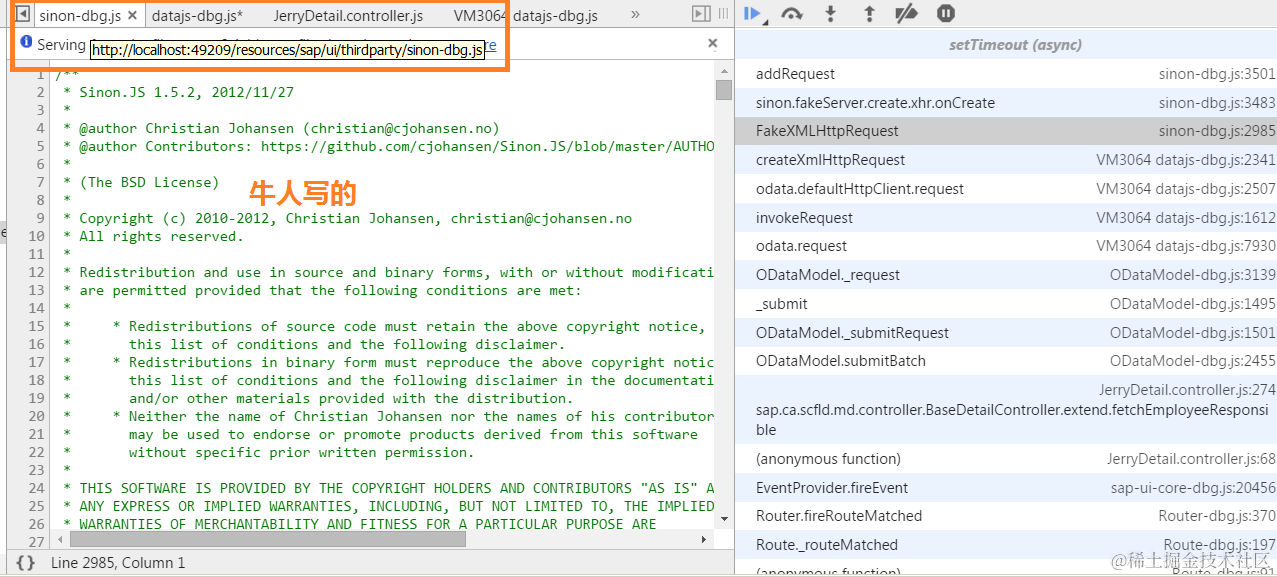The image size is (1277, 577).
Task: Click the Step out of current function icon
Action: click(x=869, y=14)
